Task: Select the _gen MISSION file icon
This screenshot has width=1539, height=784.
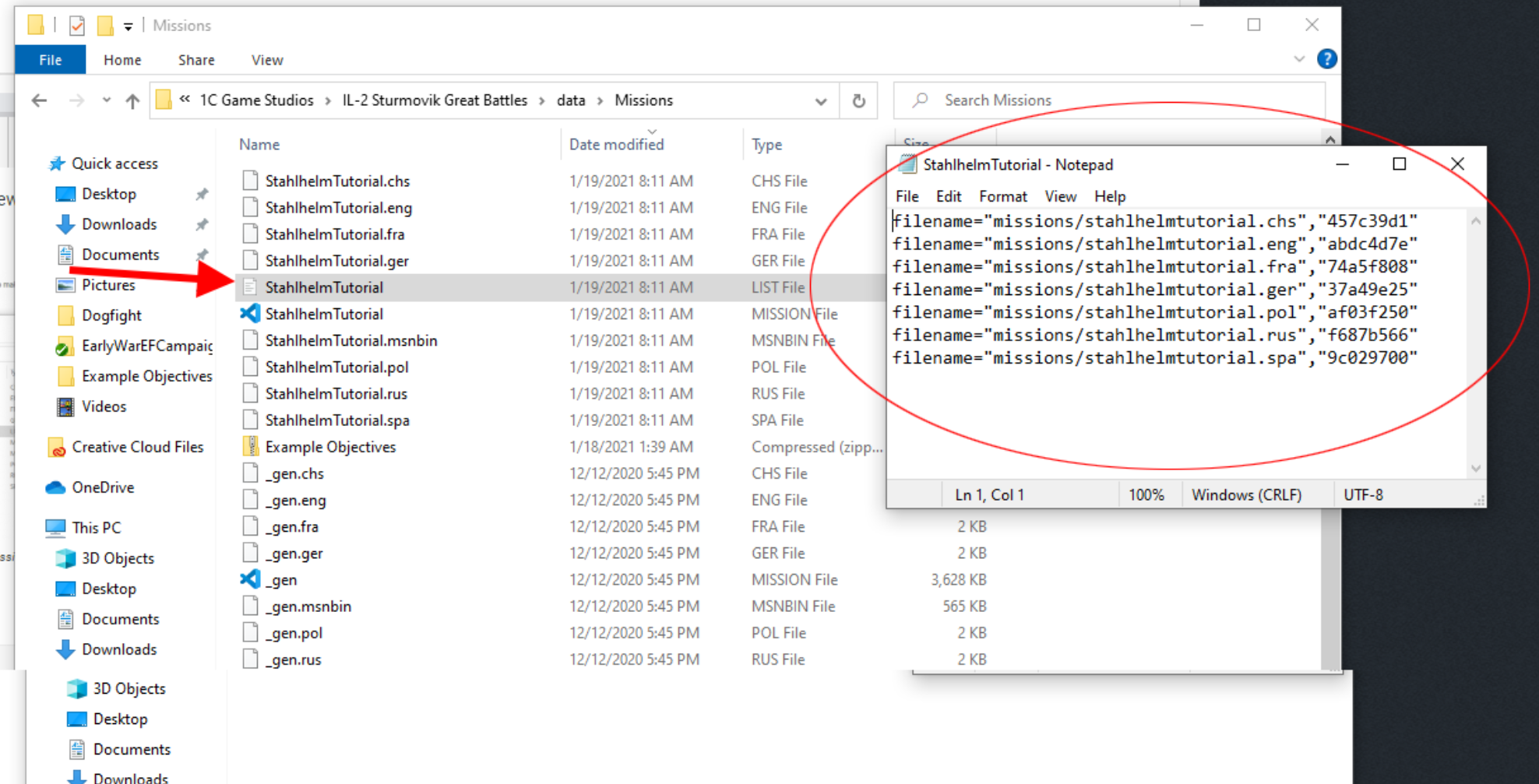Action: click(250, 579)
